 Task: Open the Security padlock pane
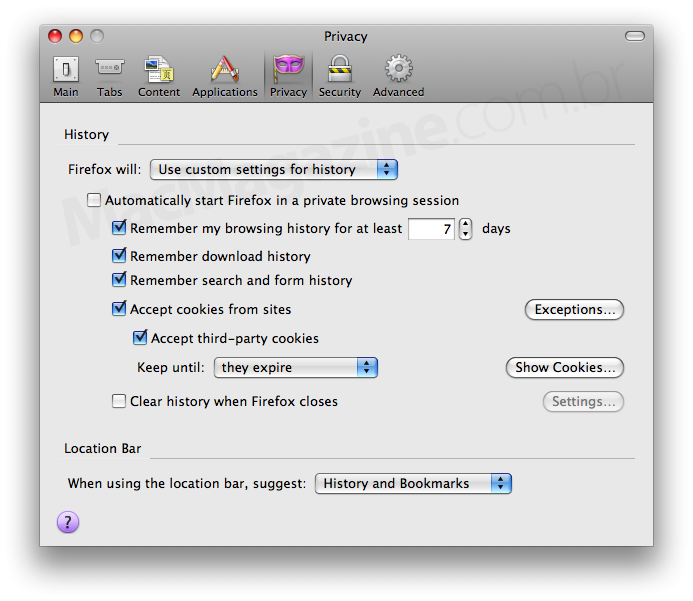point(340,76)
